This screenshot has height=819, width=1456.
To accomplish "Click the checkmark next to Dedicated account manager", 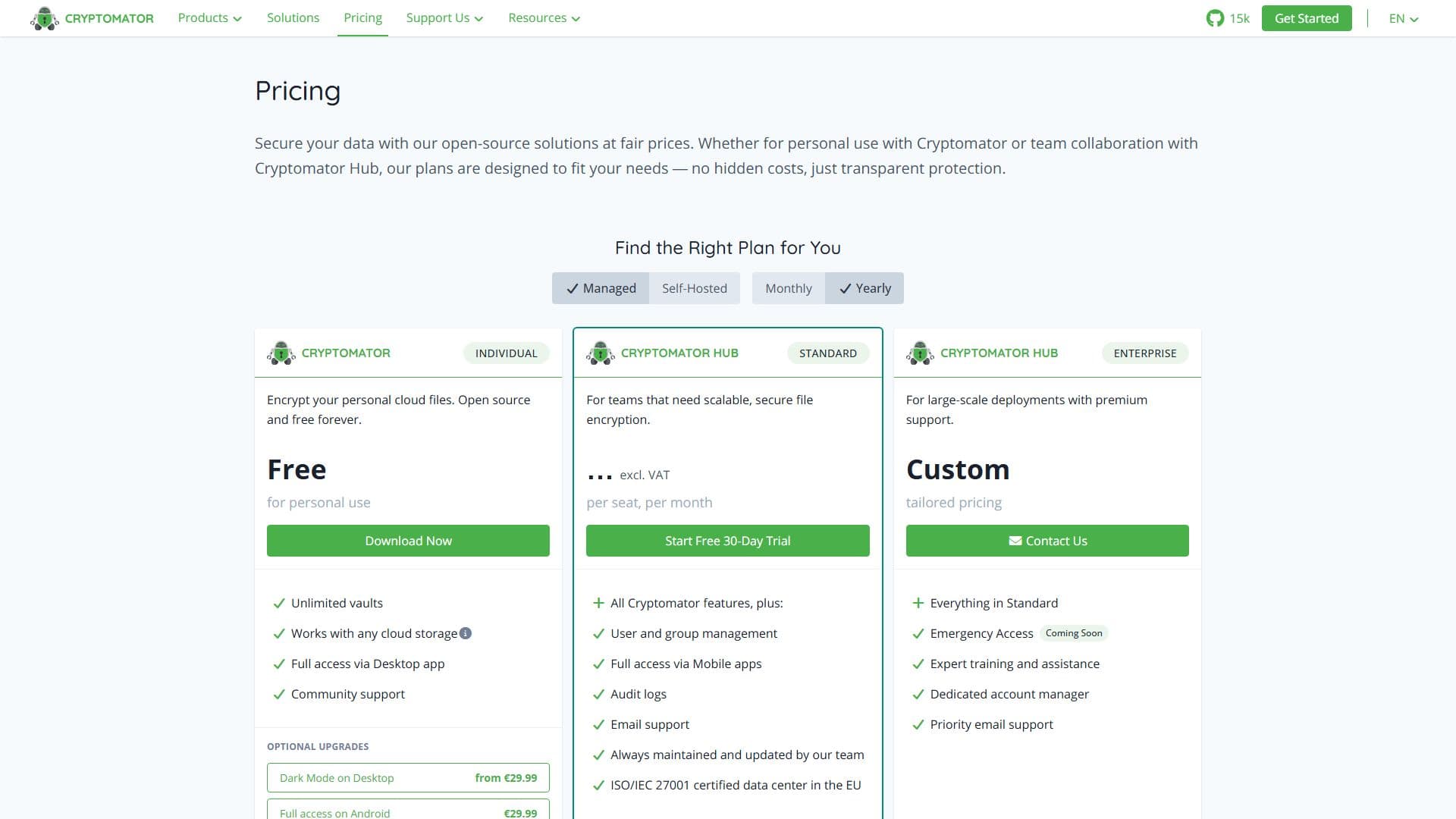I will coord(918,695).
